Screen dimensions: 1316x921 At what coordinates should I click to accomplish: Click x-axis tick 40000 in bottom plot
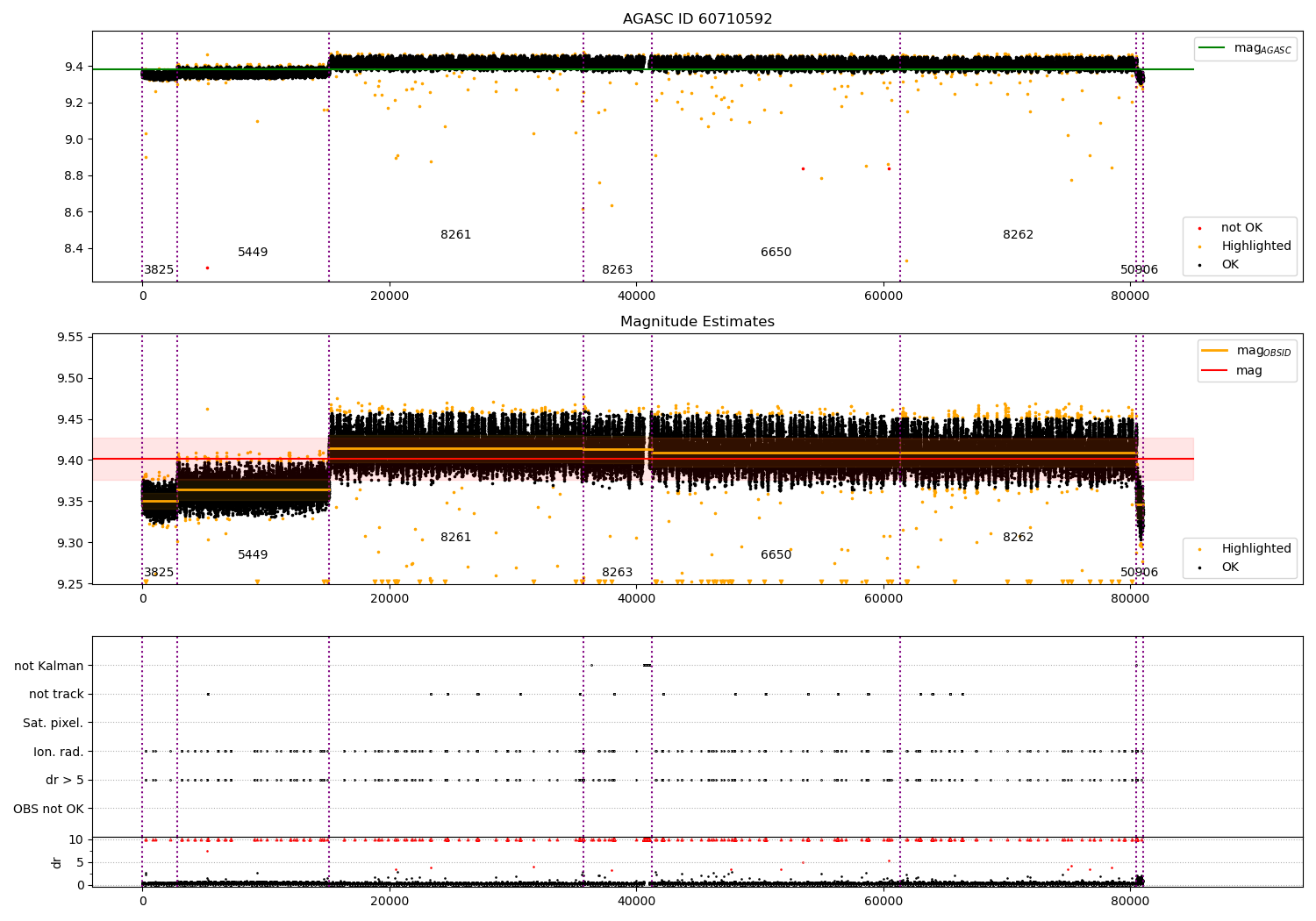pyautogui.click(x=636, y=900)
